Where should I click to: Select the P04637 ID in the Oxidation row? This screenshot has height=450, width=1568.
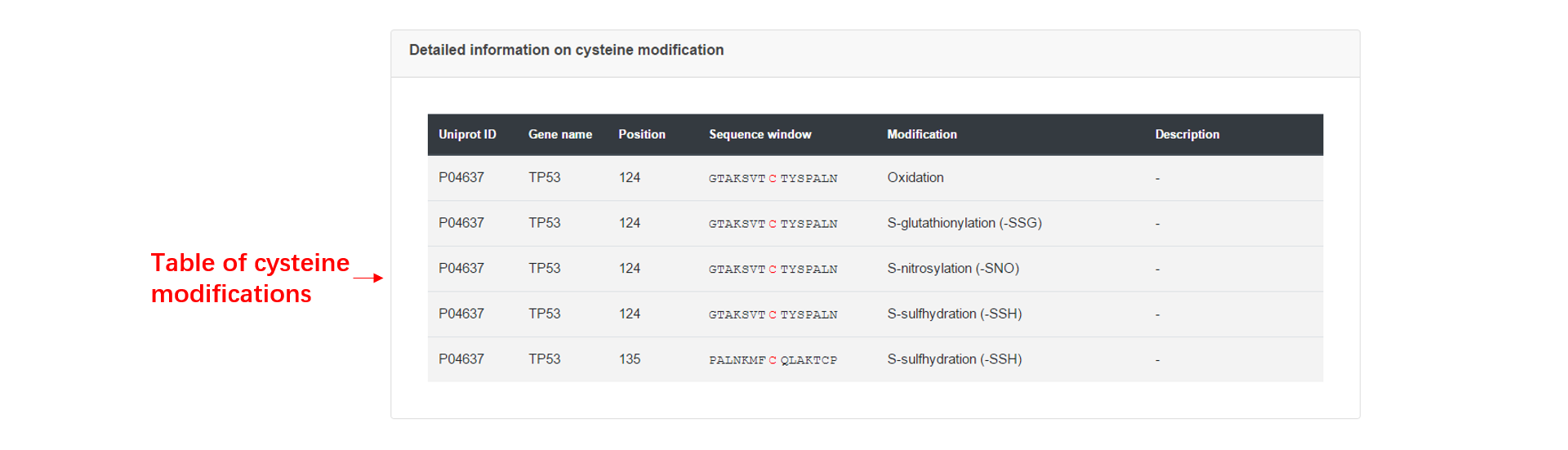tap(461, 178)
